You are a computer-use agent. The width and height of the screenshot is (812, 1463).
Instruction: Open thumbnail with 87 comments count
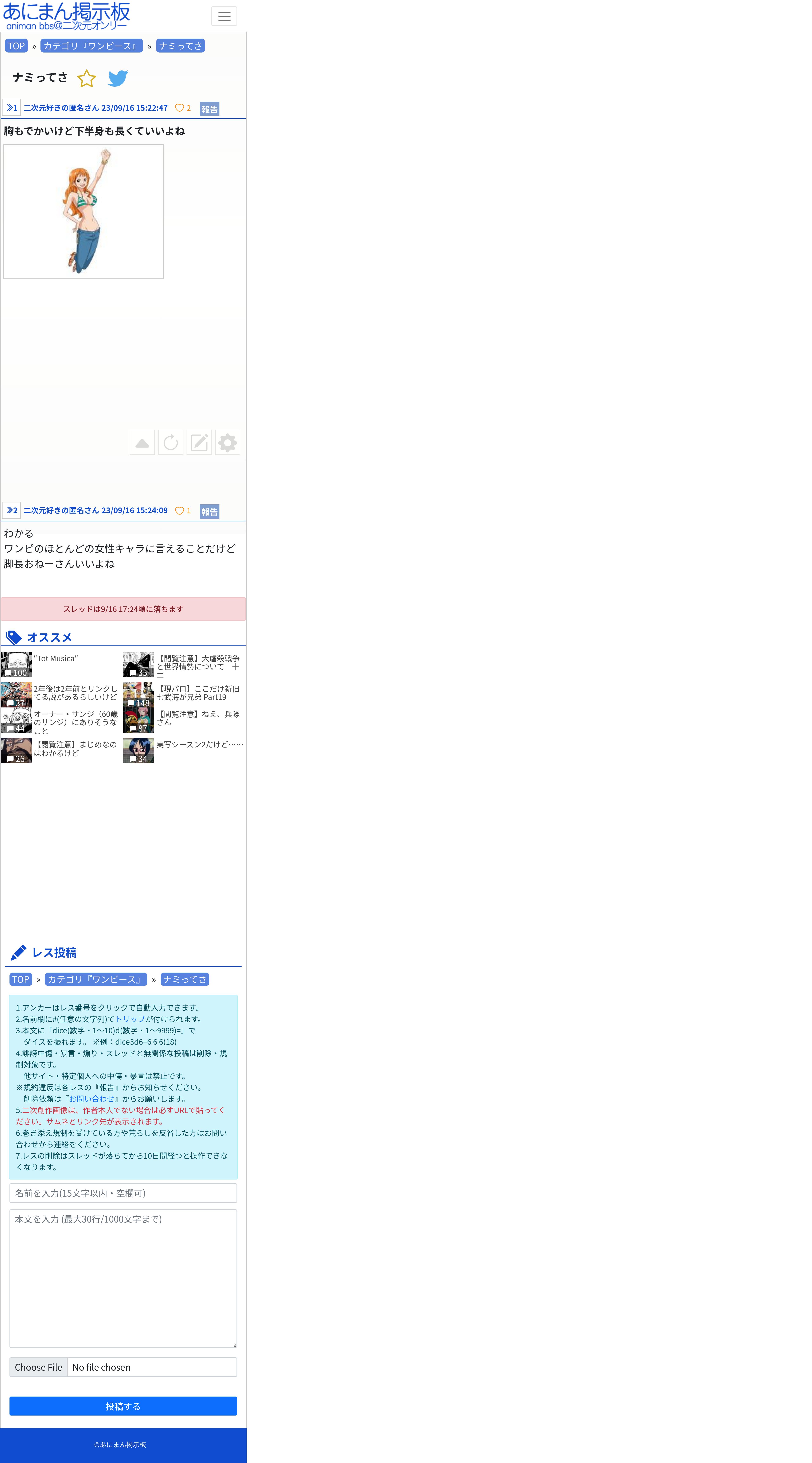[138, 720]
